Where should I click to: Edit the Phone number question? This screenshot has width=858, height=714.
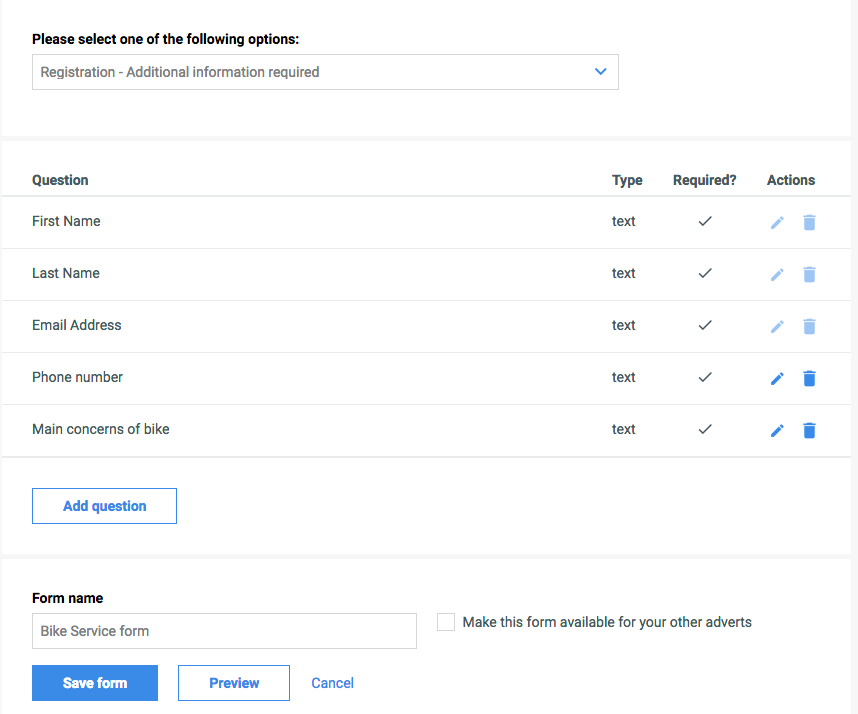tap(777, 378)
